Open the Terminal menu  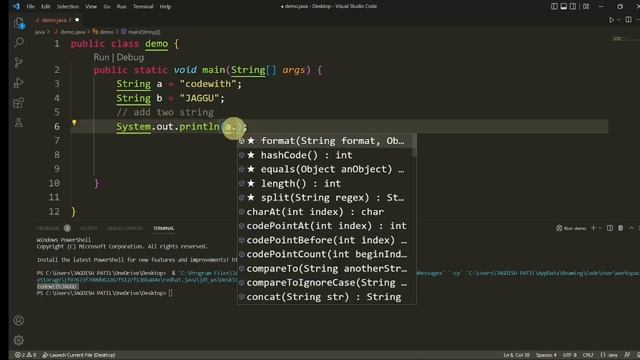pyautogui.click(x=143, y=7)
